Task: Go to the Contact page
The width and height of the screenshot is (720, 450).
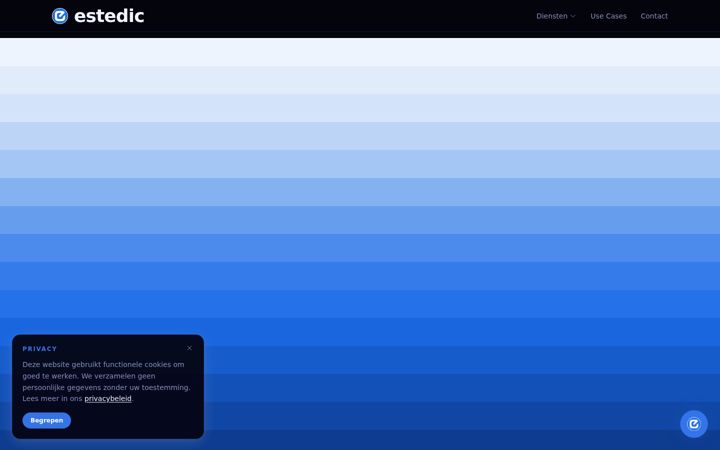Action: pyautogui.click(x=654, y=16)
